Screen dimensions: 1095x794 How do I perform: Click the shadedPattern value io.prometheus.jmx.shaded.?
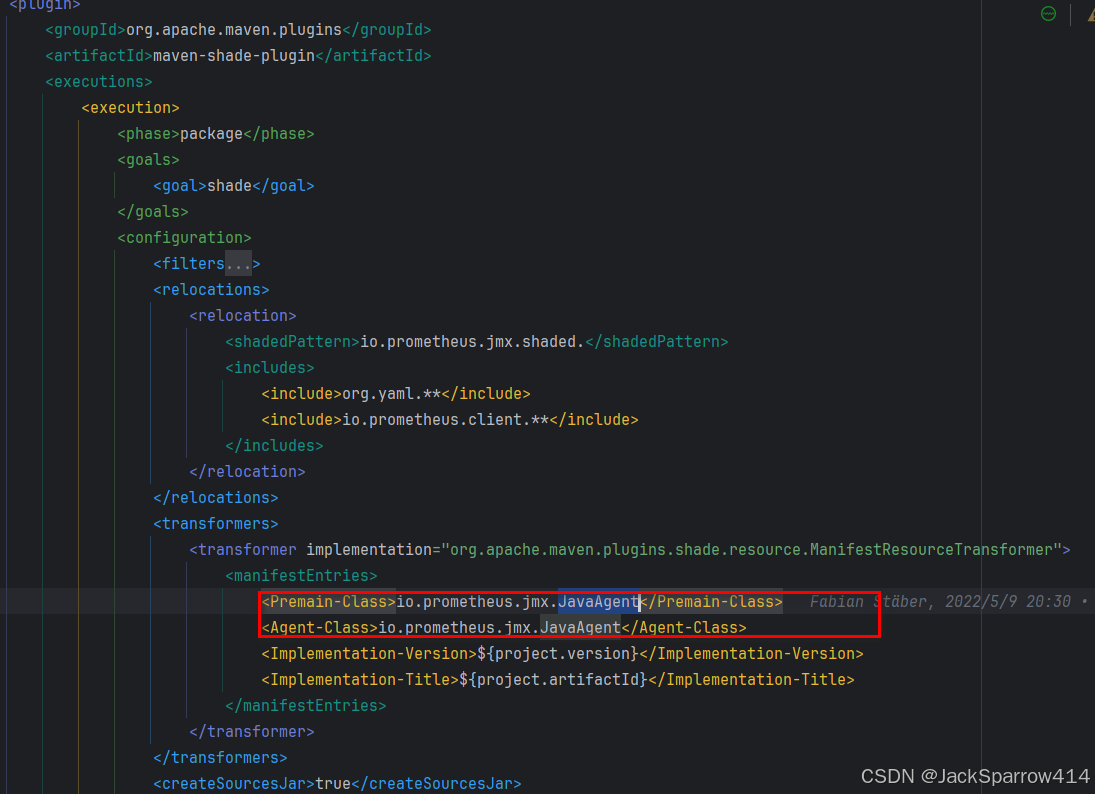[472, 341]
